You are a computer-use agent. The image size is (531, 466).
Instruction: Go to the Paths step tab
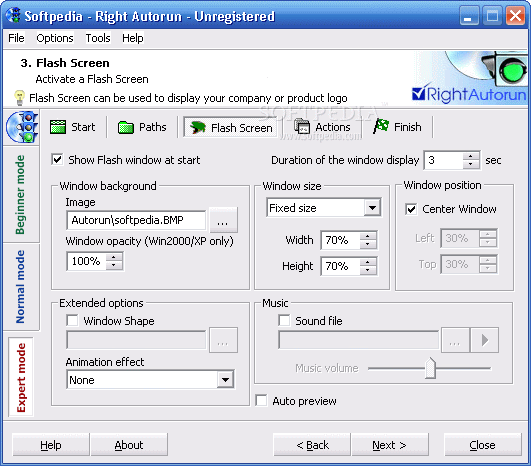click(142, 127)
